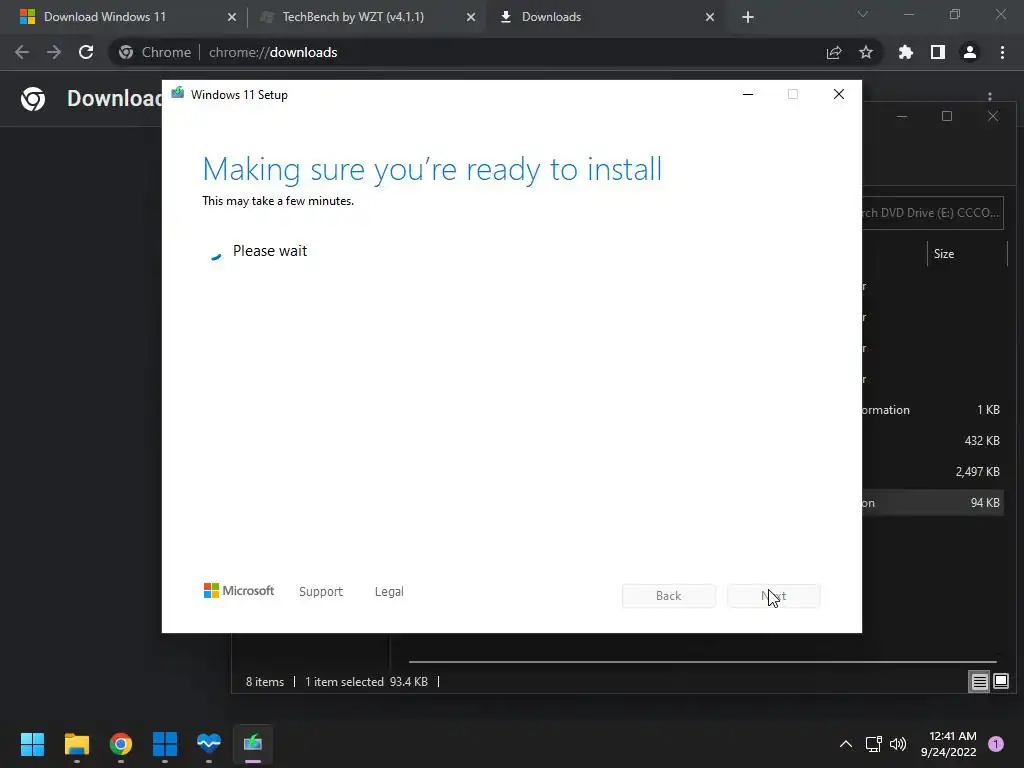Screen dimensions: 1024x768
Task: Open network status tray icon
Action: [873, 744]
